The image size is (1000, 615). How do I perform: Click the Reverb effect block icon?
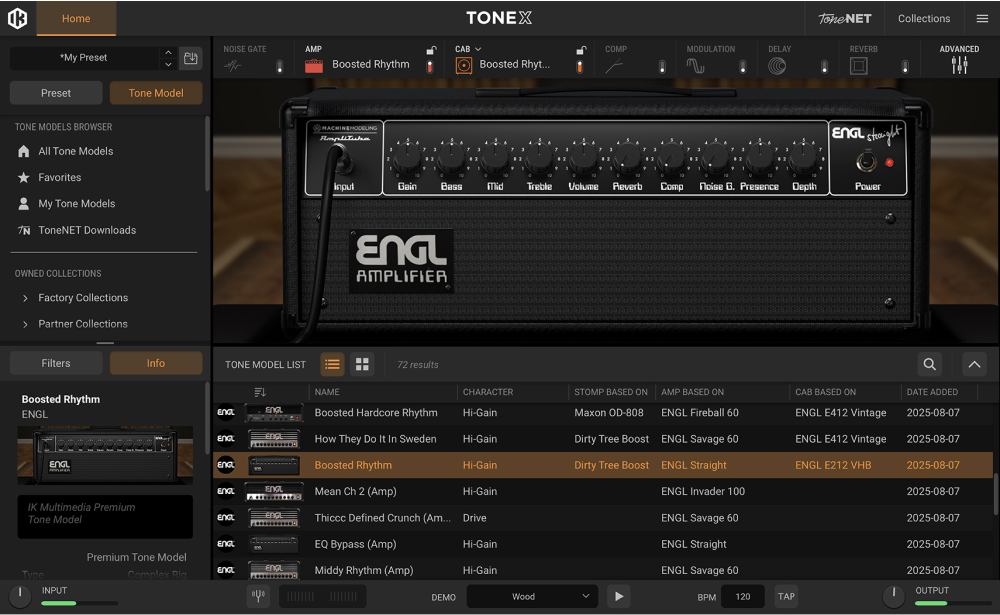(858, 66)
